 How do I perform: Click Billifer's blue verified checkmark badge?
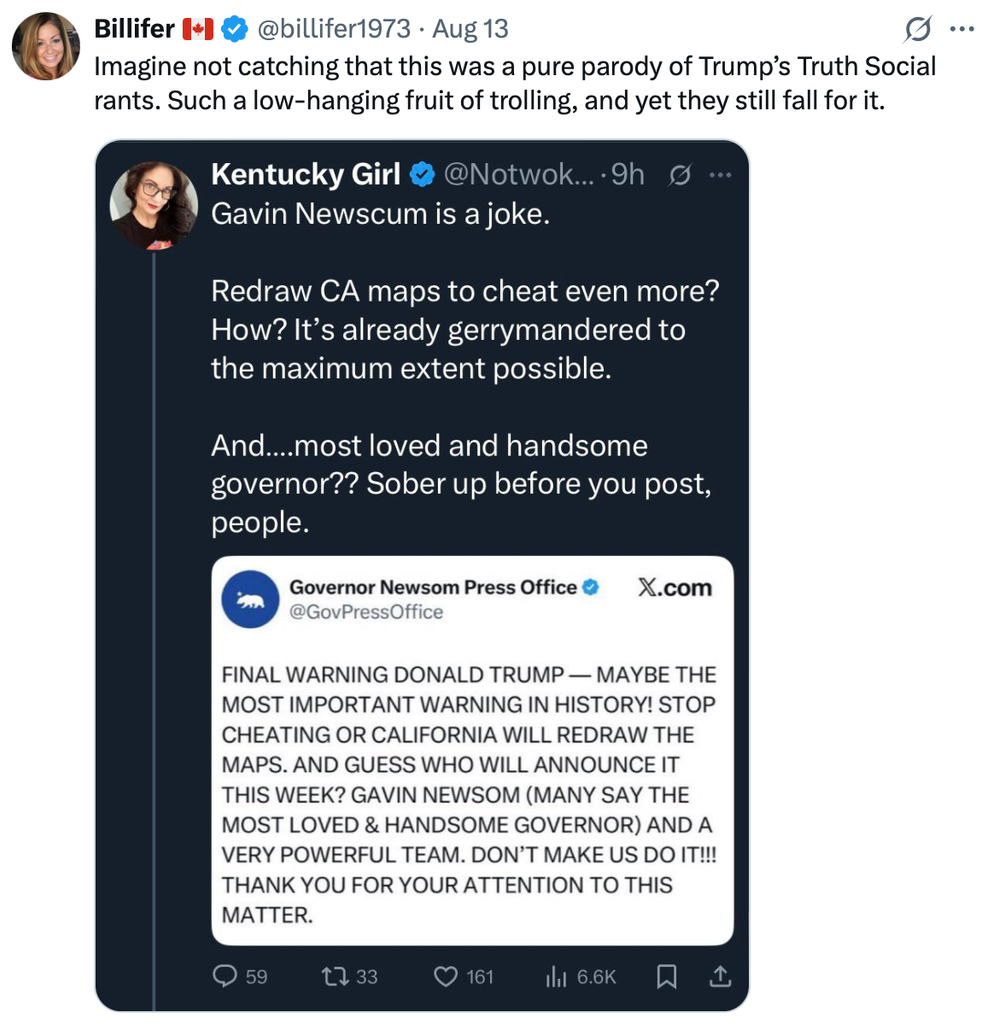click(x=234, y=30)
